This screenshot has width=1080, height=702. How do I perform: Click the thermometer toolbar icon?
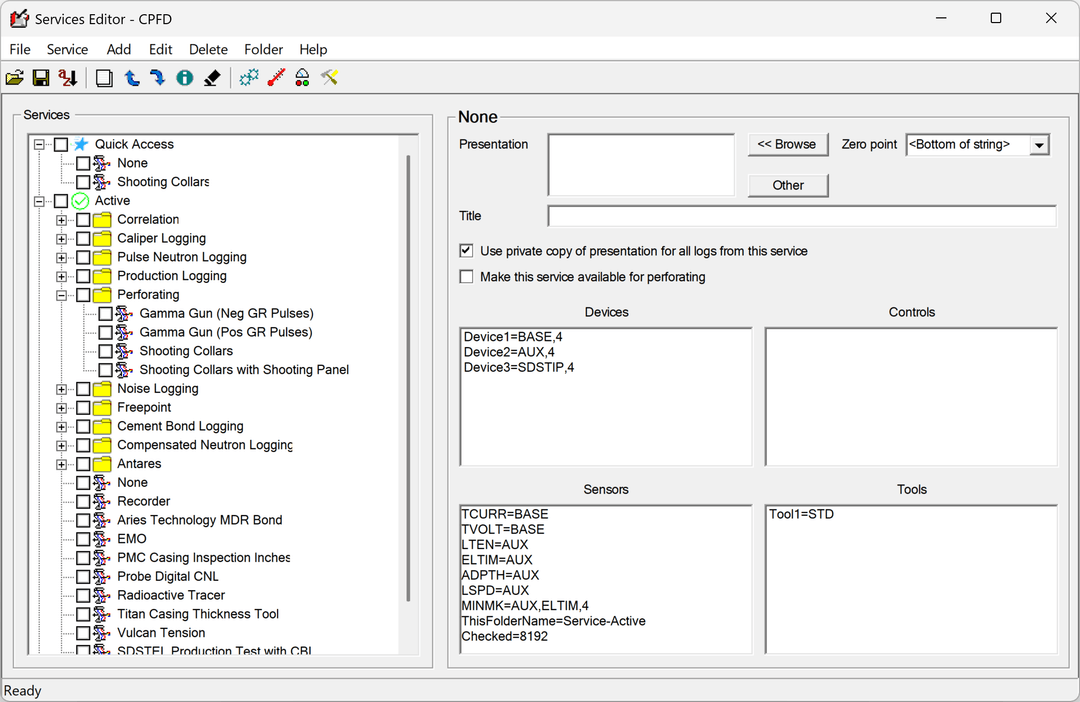[276, 77]
